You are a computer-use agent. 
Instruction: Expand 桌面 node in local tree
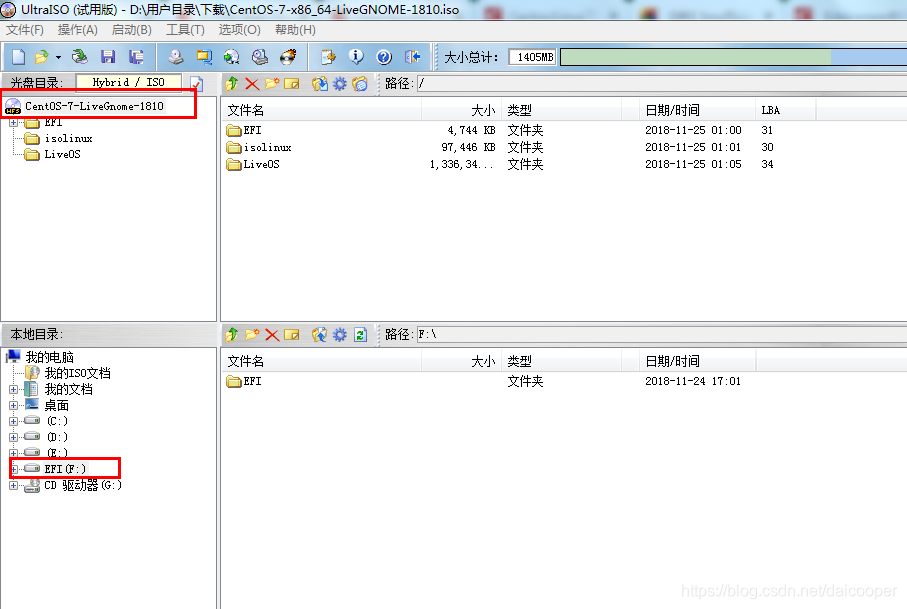coord(14,406)
